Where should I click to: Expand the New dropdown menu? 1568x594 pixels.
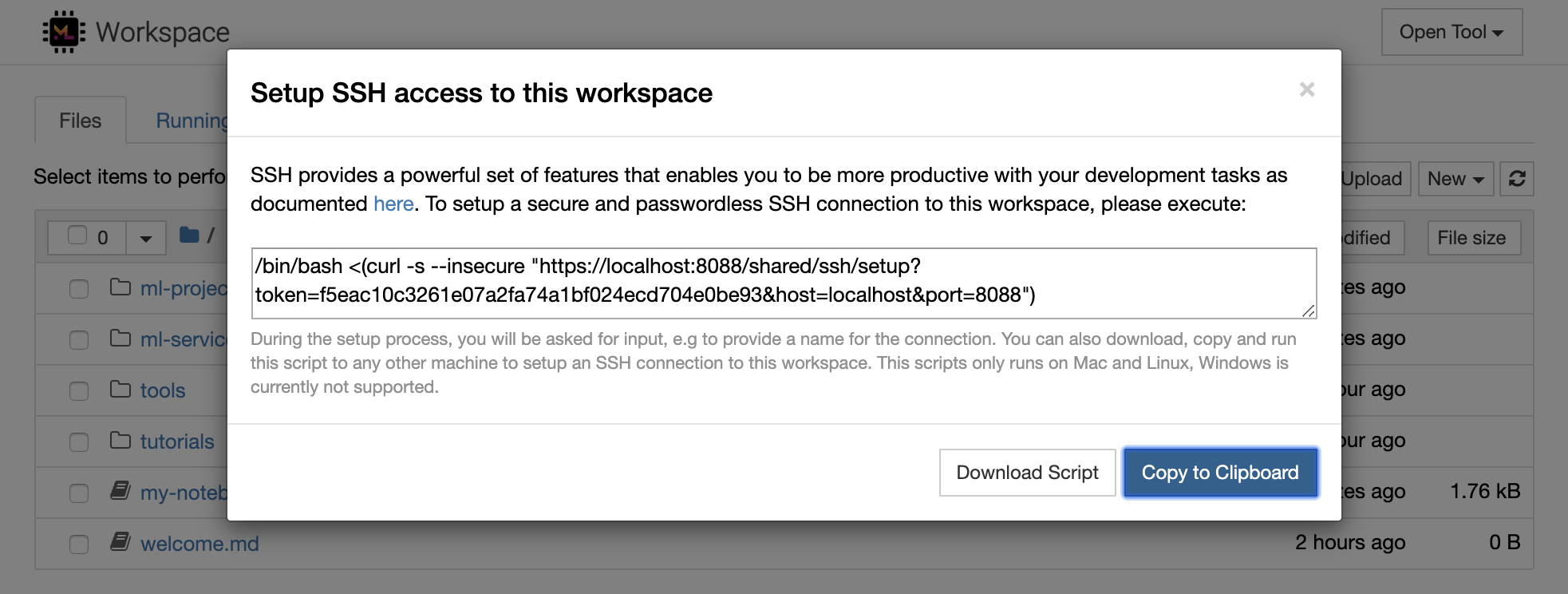1455,179
